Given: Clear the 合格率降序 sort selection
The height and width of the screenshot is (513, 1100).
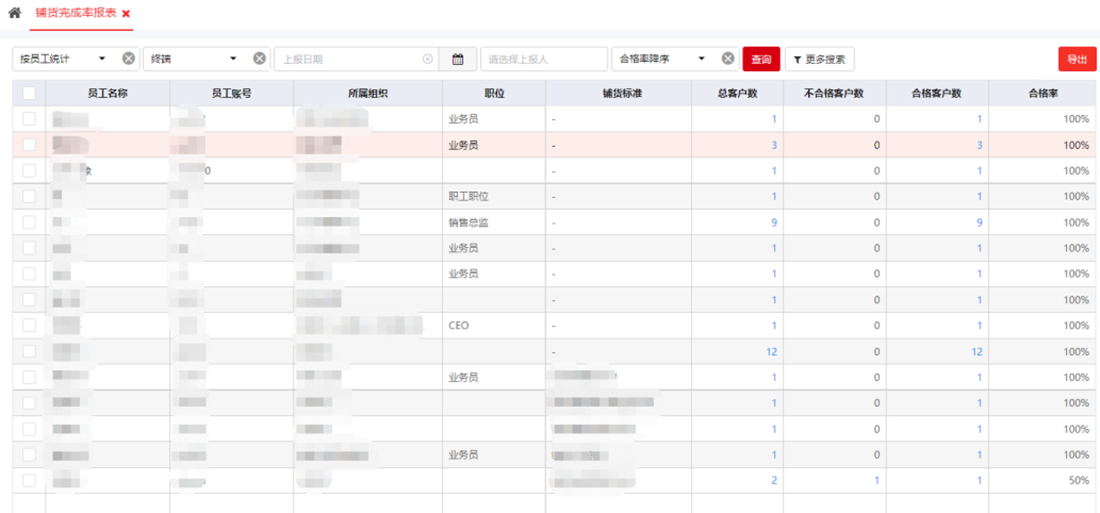Looking at the screenshot, I should (728, 59).
